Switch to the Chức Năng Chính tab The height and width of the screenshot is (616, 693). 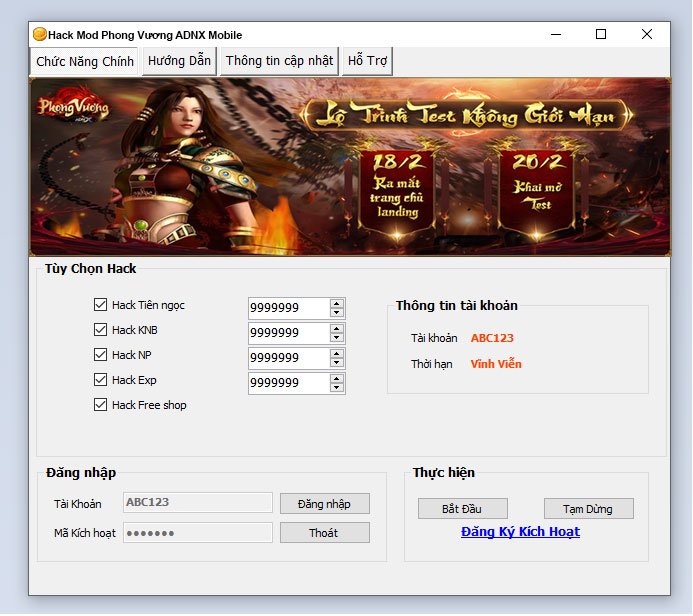coord(84,61)
